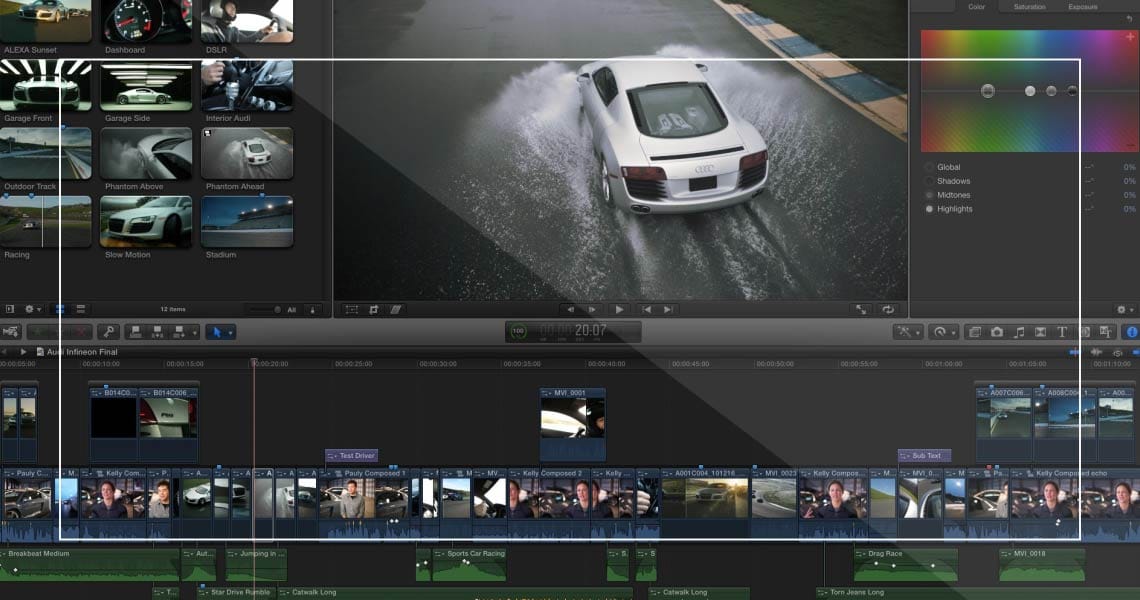Click the Test Driver title clip
The height and width of the screenshot is (600, 1140).
coord(352,456)
